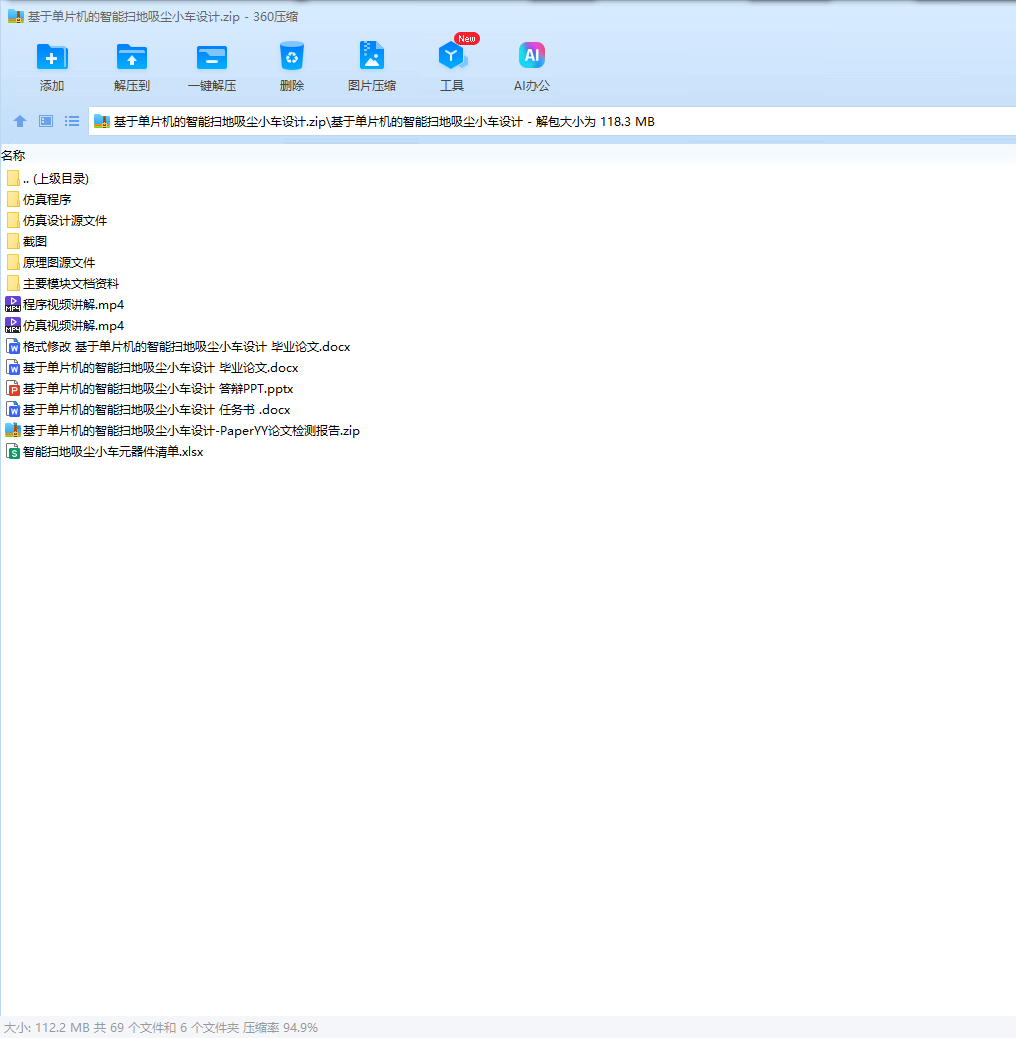Click the MP4 icon of 仿真视频讲解.mp4
Viewport: 1016px width, 1038px height.
pyautogui.click(x=13, y=326)
